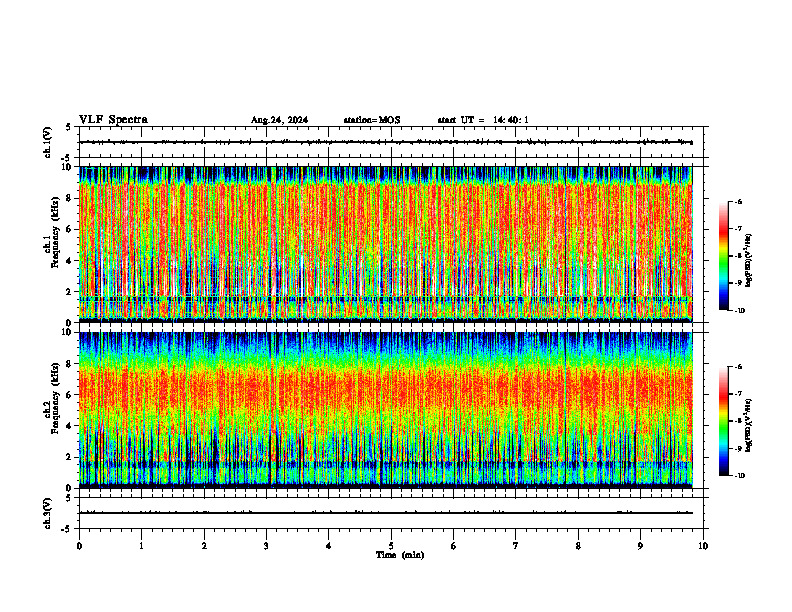Click the "VLF Spectra" plot title
The width and height of the screenshot is (792, 612).
tap(113, 120)
